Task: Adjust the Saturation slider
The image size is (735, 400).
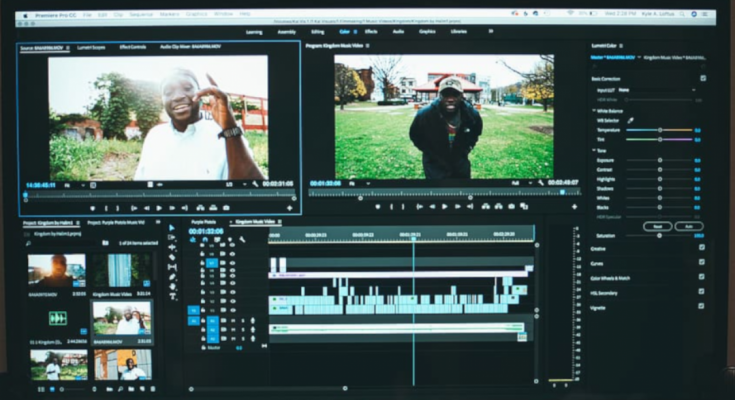Action: coord(660,235)
